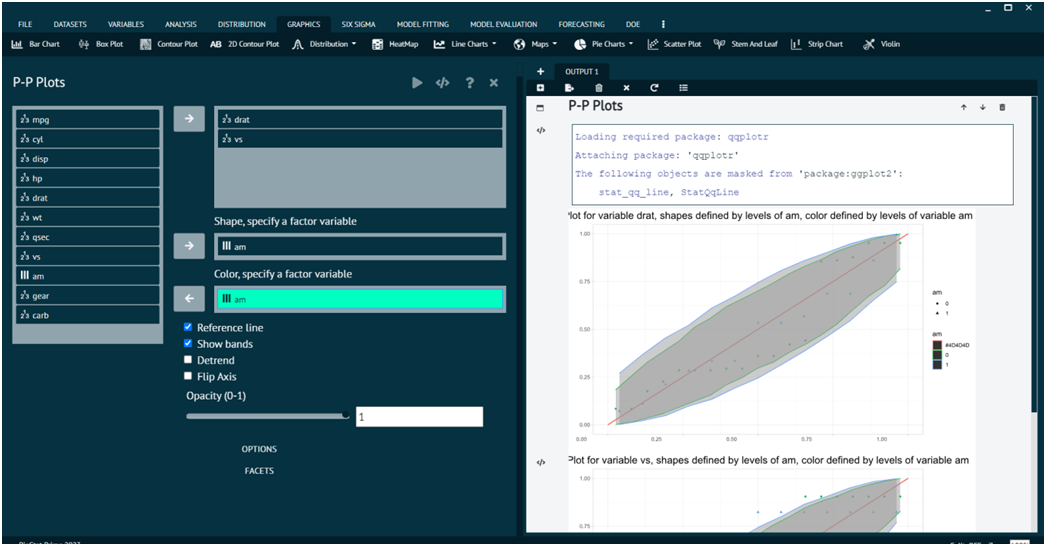Open the more menus vertical dots
The height and width of the screenshot is (546, 1046).
point(662,24)
